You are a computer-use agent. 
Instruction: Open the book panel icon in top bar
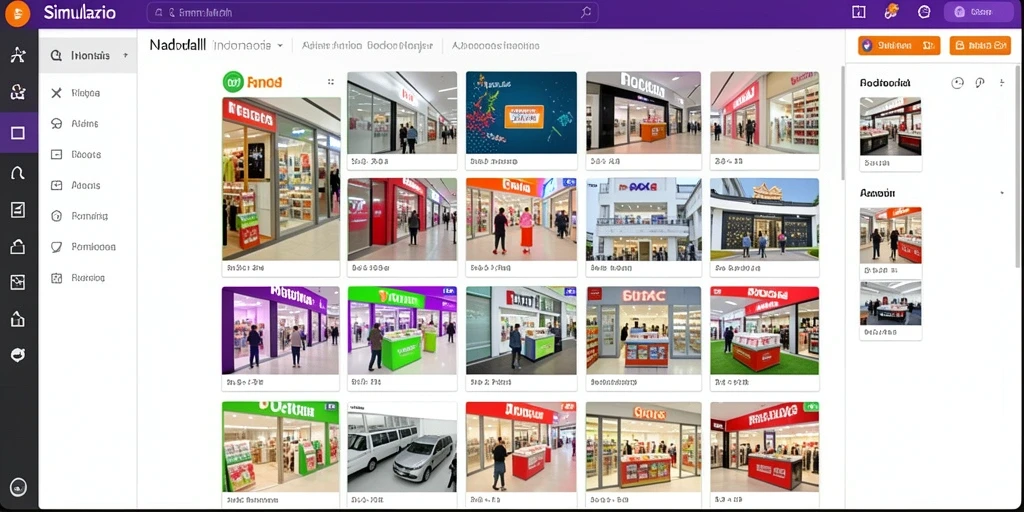point(859,12)
